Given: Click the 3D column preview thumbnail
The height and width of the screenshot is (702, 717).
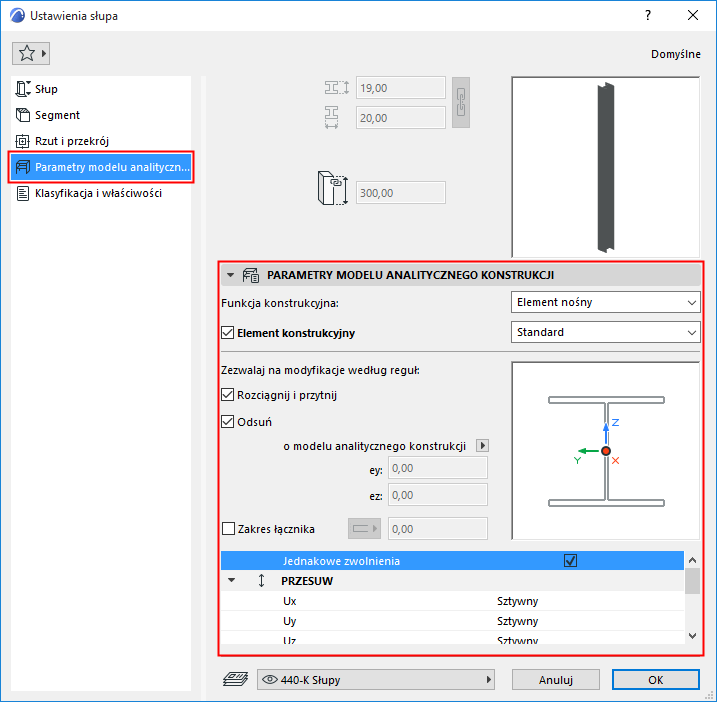Looking at the screenshot, I should point(605,166).
